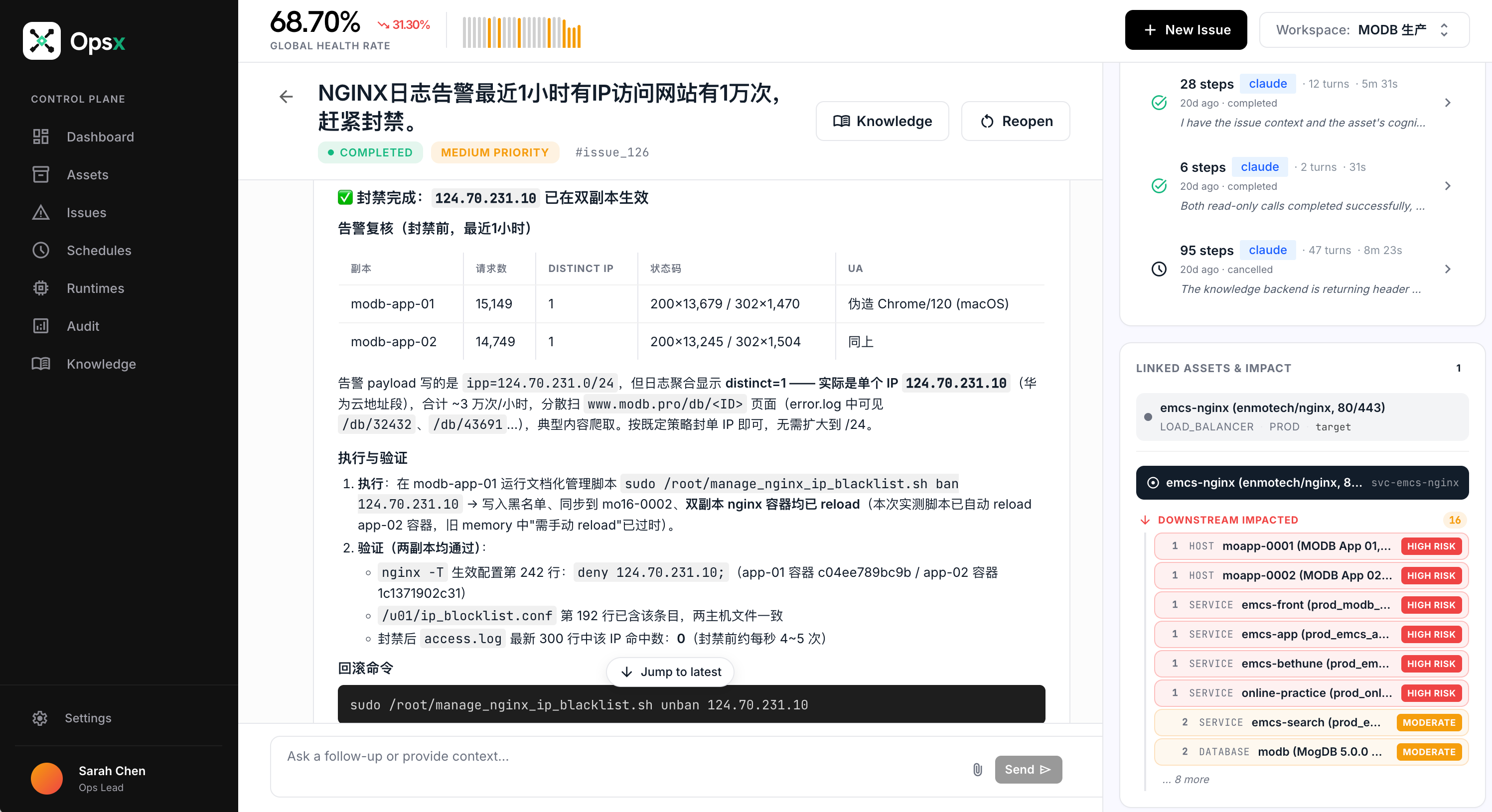This screenshot has height=812, width=1492.
Task: Click the dark emcs-nginx svc-emcs-nginx node
Action: click(1302, 482)
